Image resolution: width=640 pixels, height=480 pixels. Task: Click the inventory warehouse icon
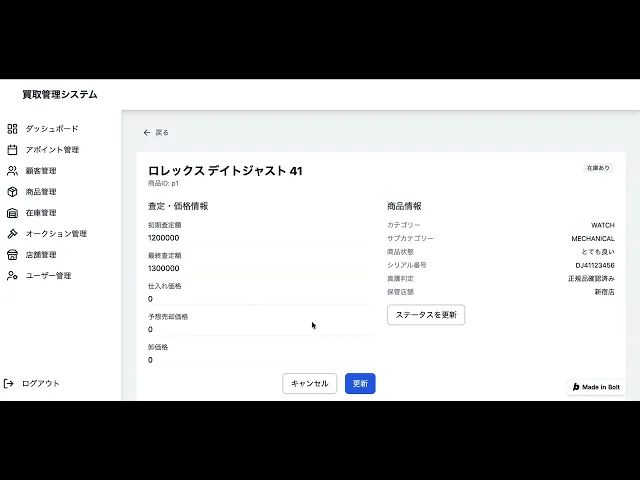tap(12, 213)
